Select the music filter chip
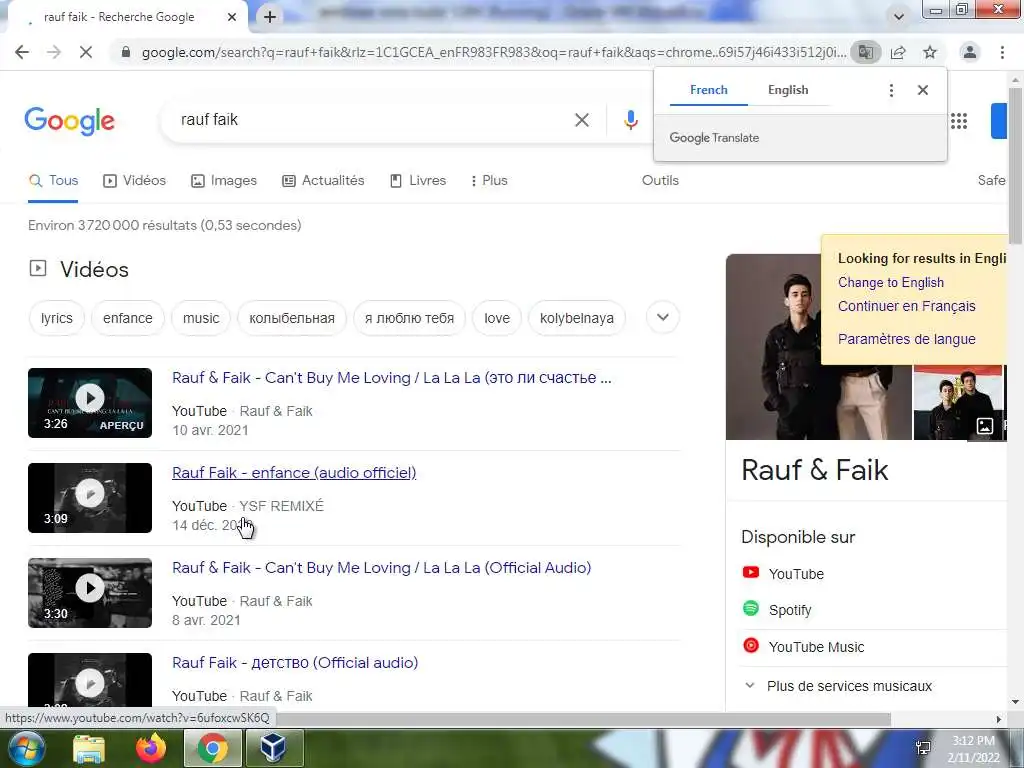 pyautogui.click(x=201, y=319)
